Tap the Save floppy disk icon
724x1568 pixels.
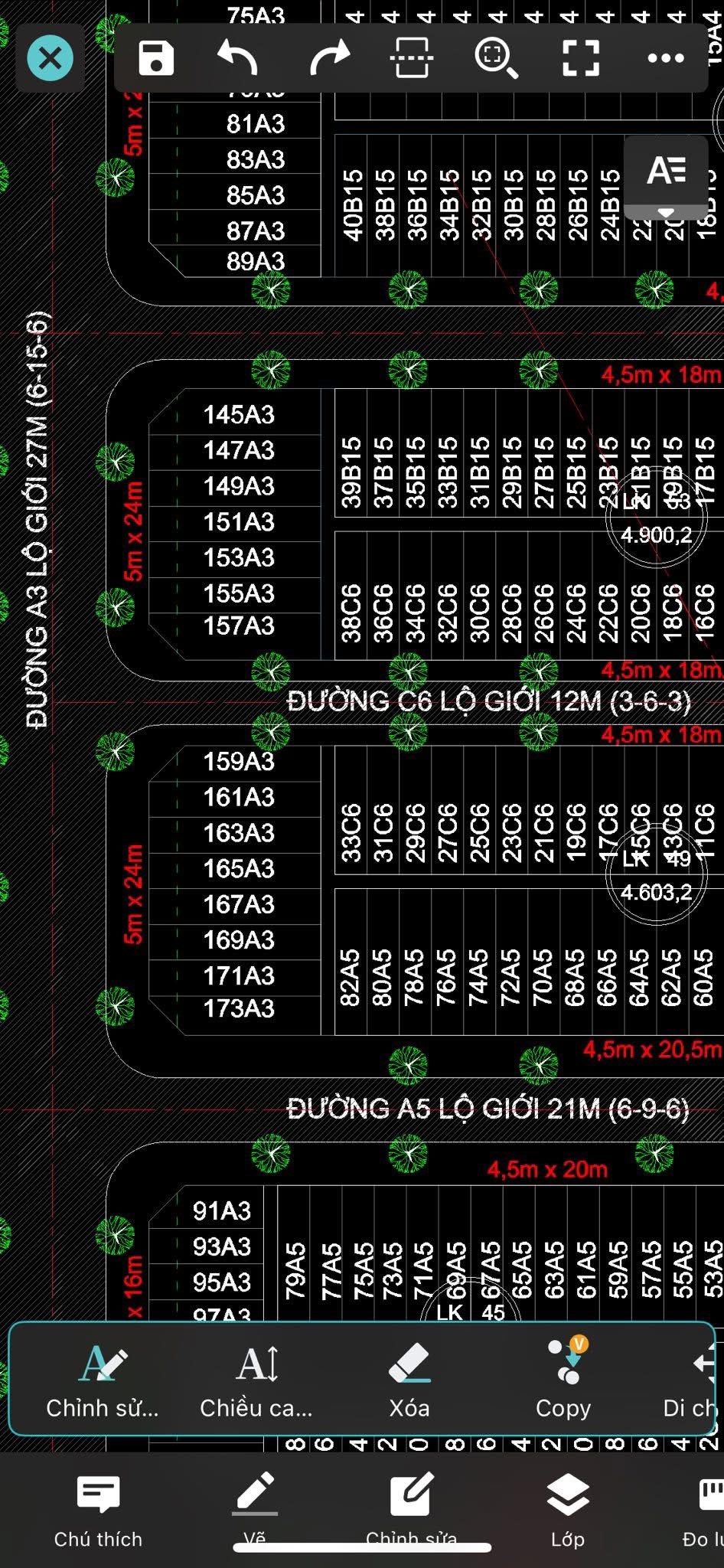coord(156,58)
